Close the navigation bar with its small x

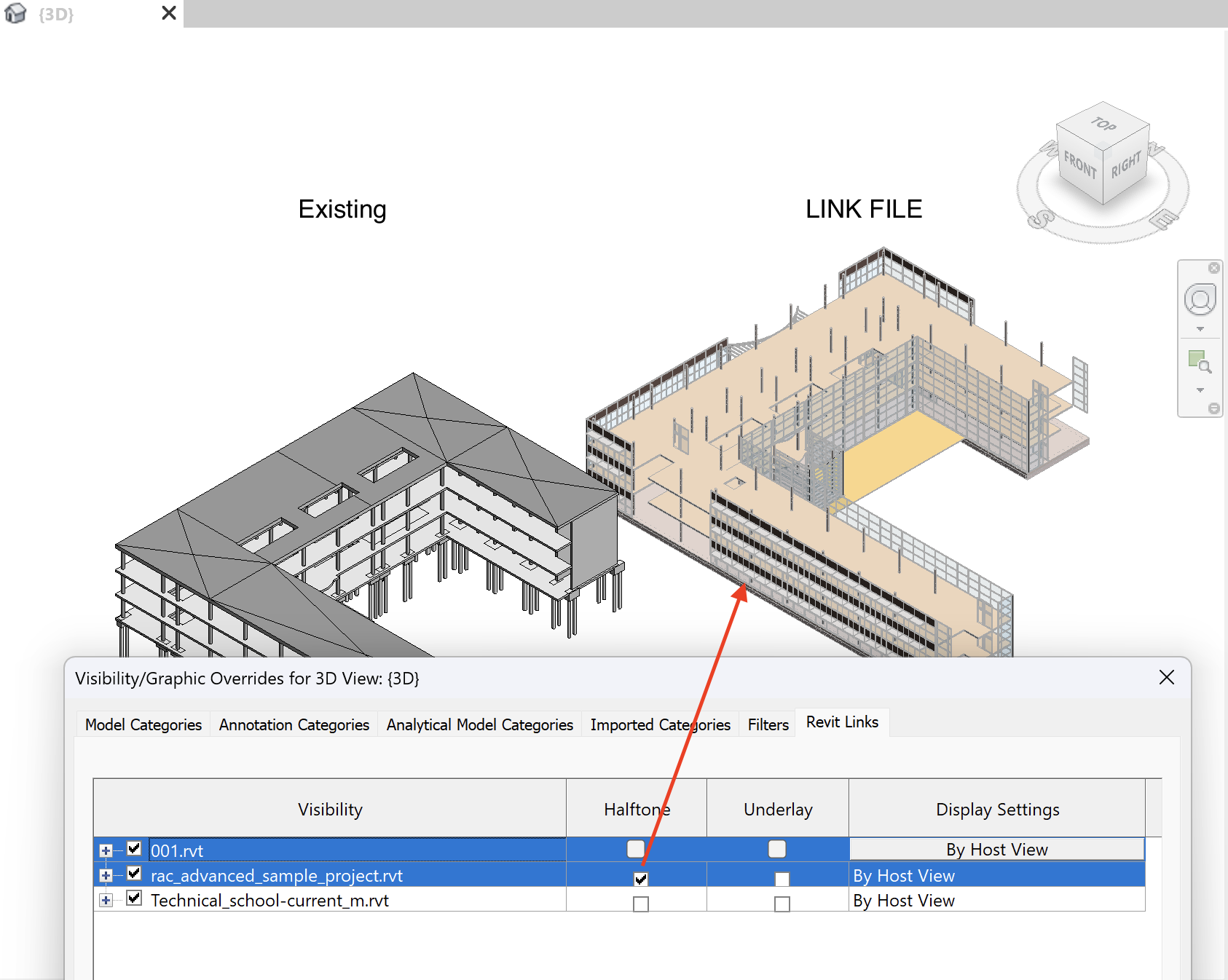tap(1214, 268)
